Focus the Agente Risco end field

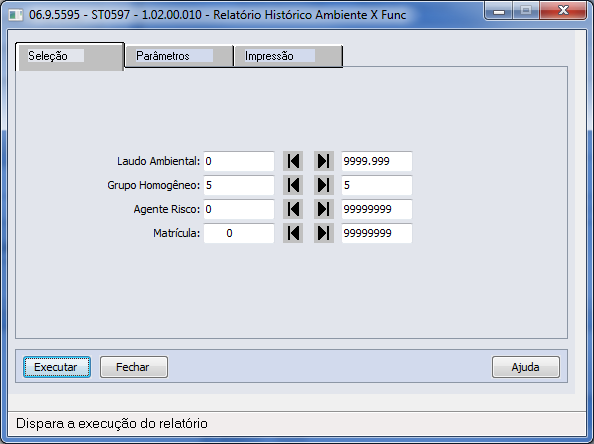point(377,209)
